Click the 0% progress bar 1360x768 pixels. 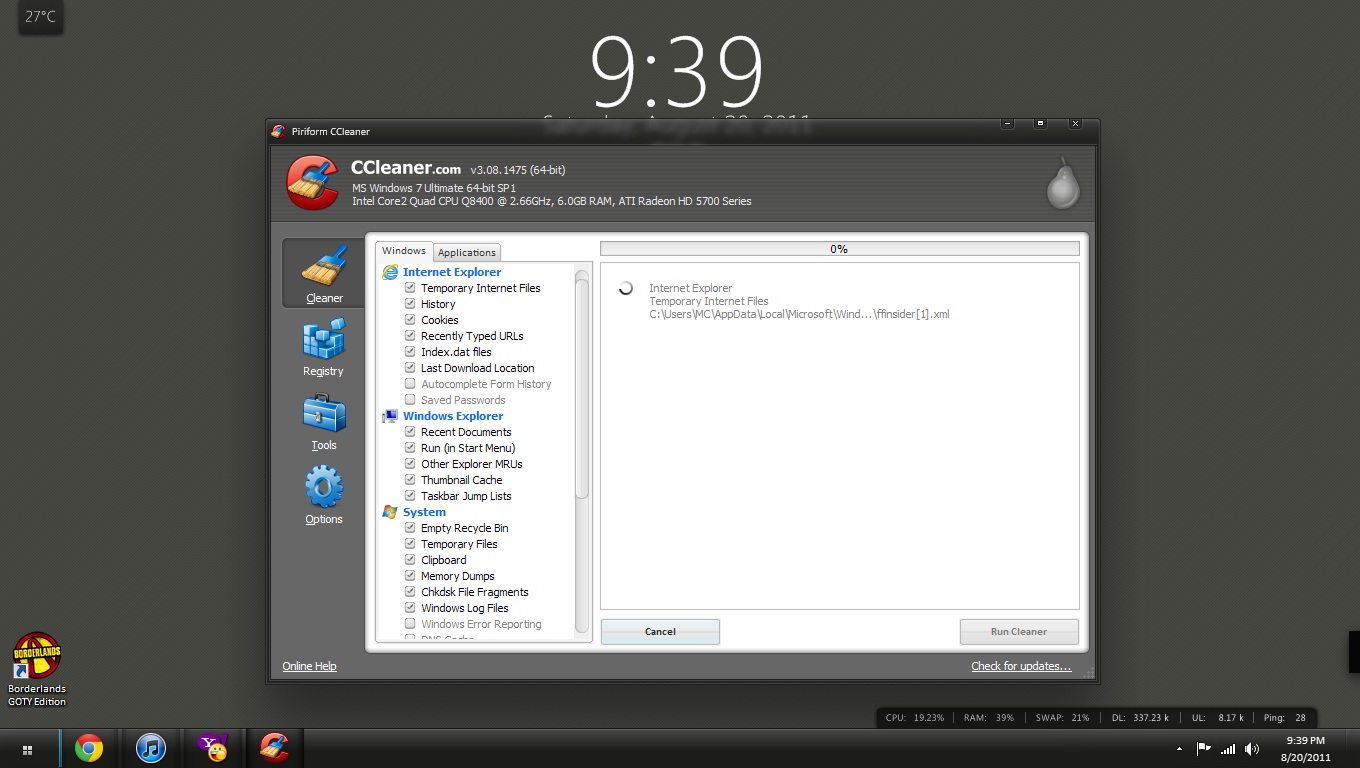(x=839, y=249)
